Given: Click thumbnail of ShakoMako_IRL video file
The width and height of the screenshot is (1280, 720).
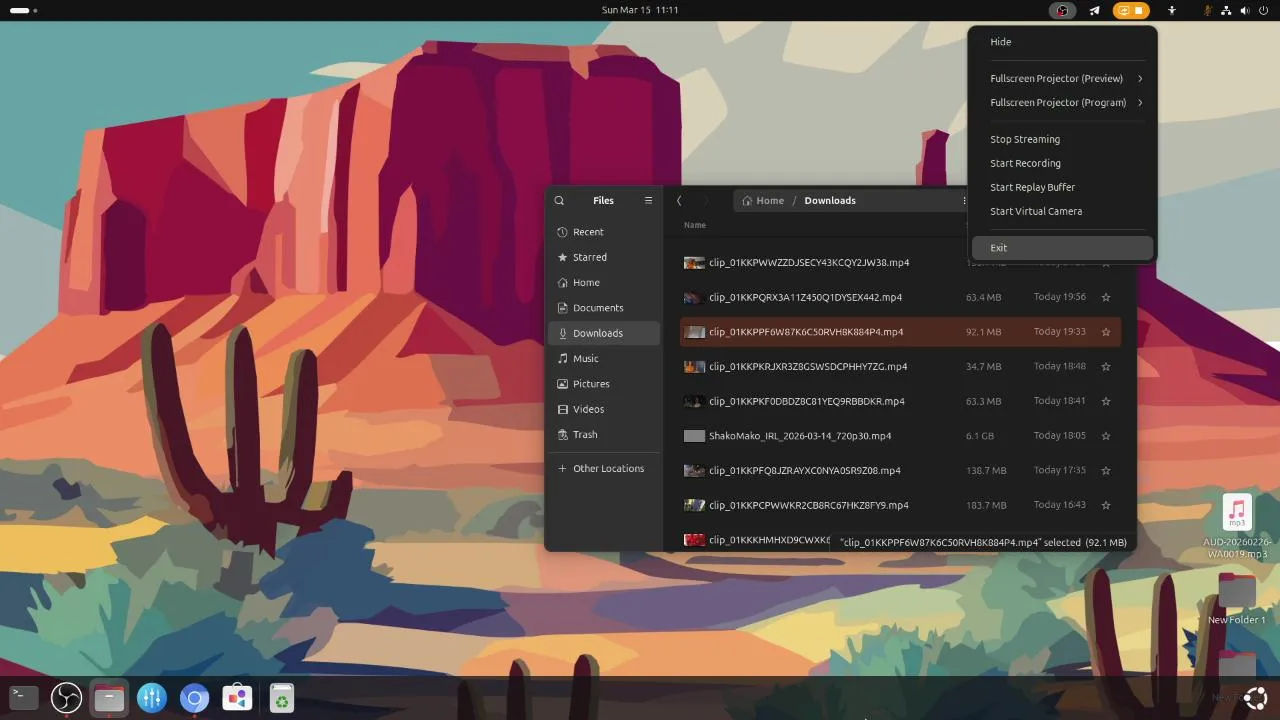Looking at the screenshot, I should [x=694, y=436].
